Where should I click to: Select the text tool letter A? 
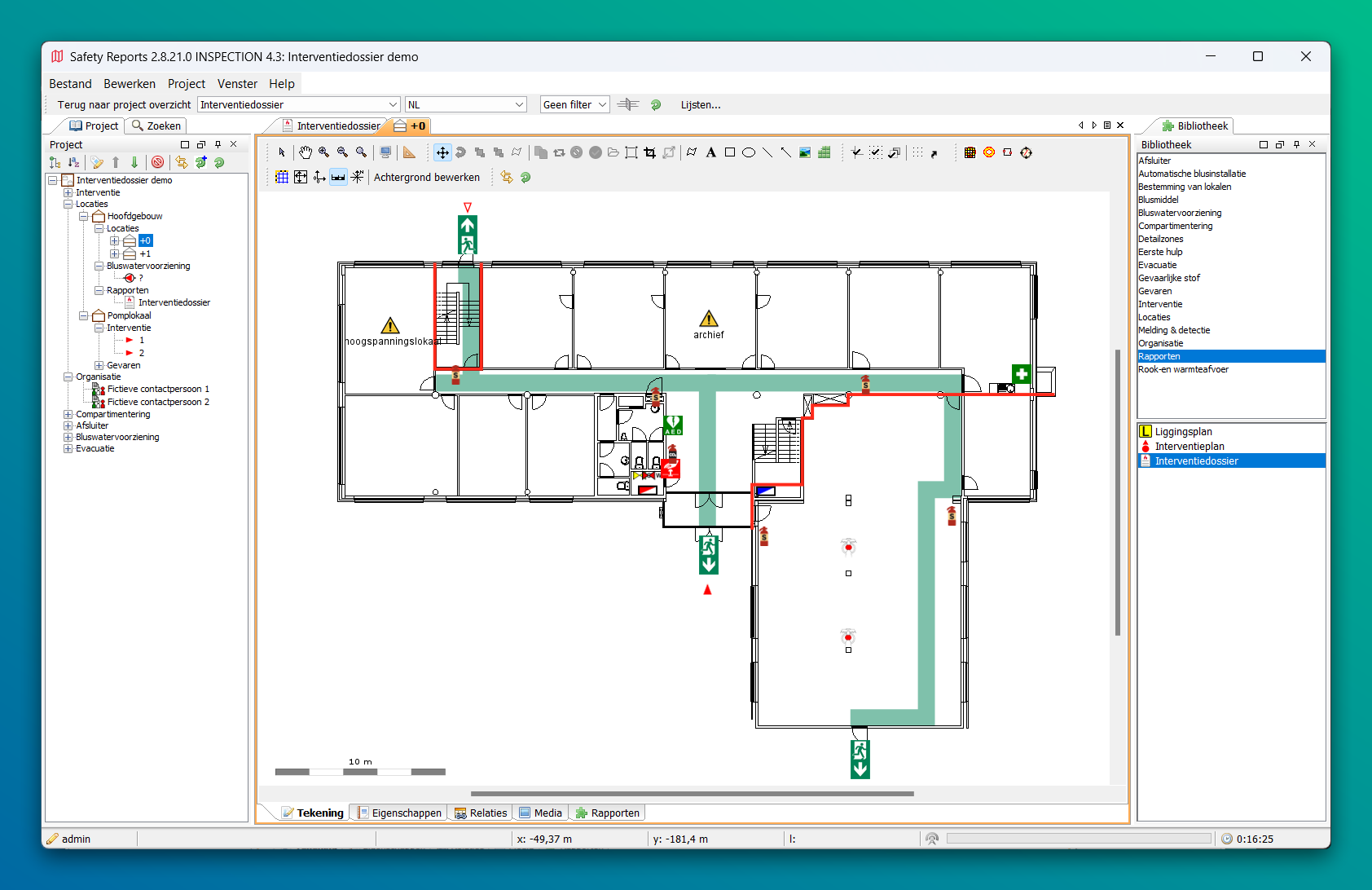coord(710,152)
